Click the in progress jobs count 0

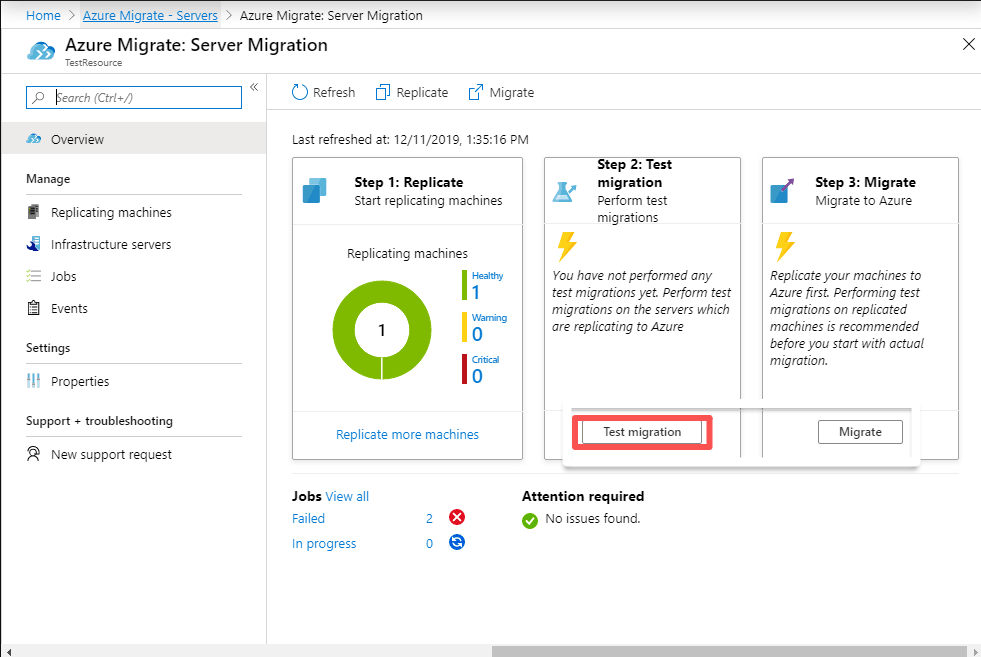429,543
